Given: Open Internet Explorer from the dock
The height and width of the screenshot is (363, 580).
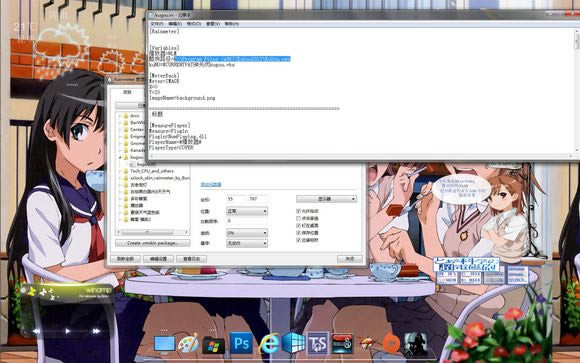Looking at the screenshot, I should (269, 344).
